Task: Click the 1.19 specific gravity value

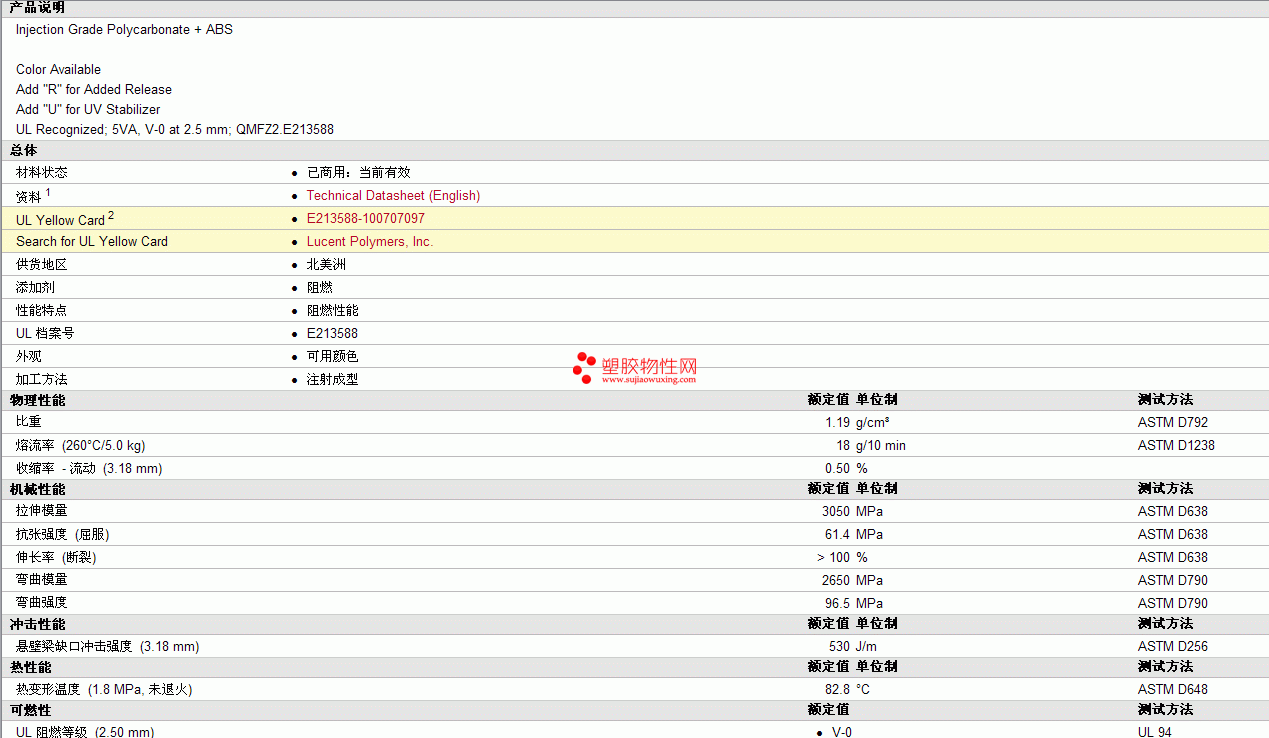Action: tap(838, 423)
